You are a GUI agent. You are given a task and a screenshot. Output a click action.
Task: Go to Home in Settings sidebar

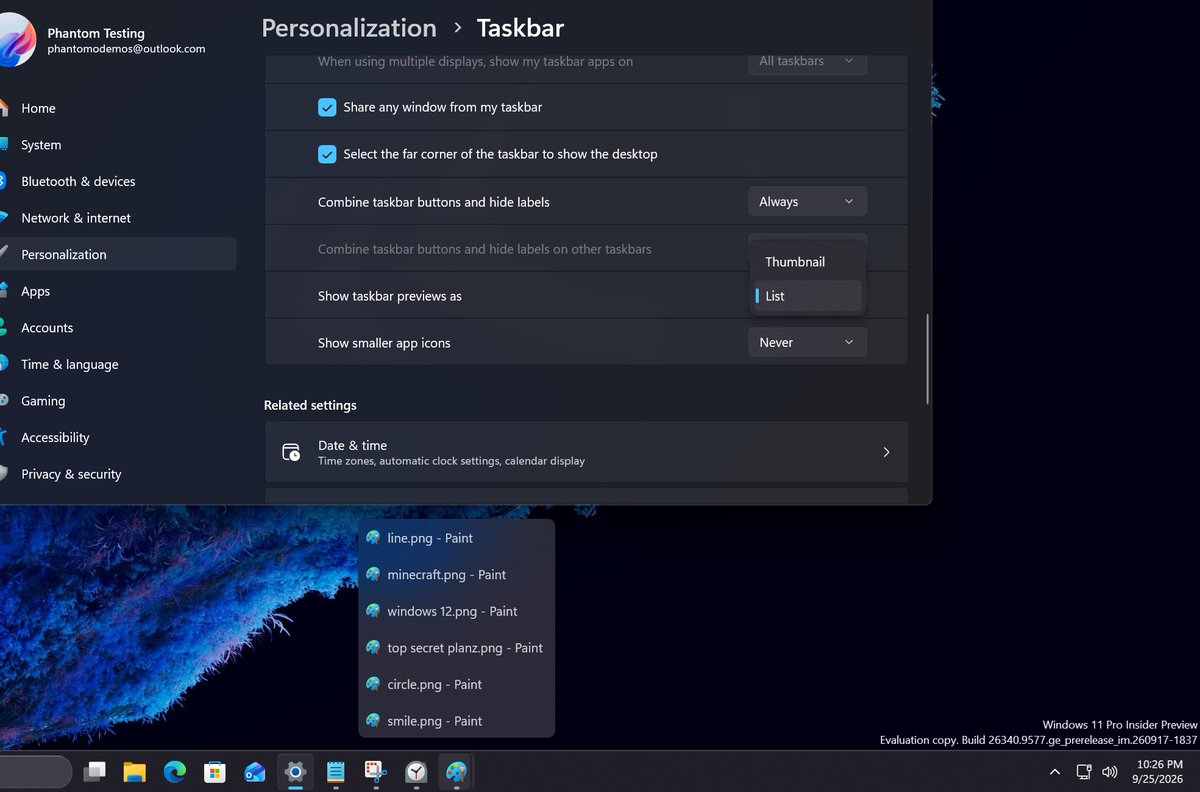(118, 108)
